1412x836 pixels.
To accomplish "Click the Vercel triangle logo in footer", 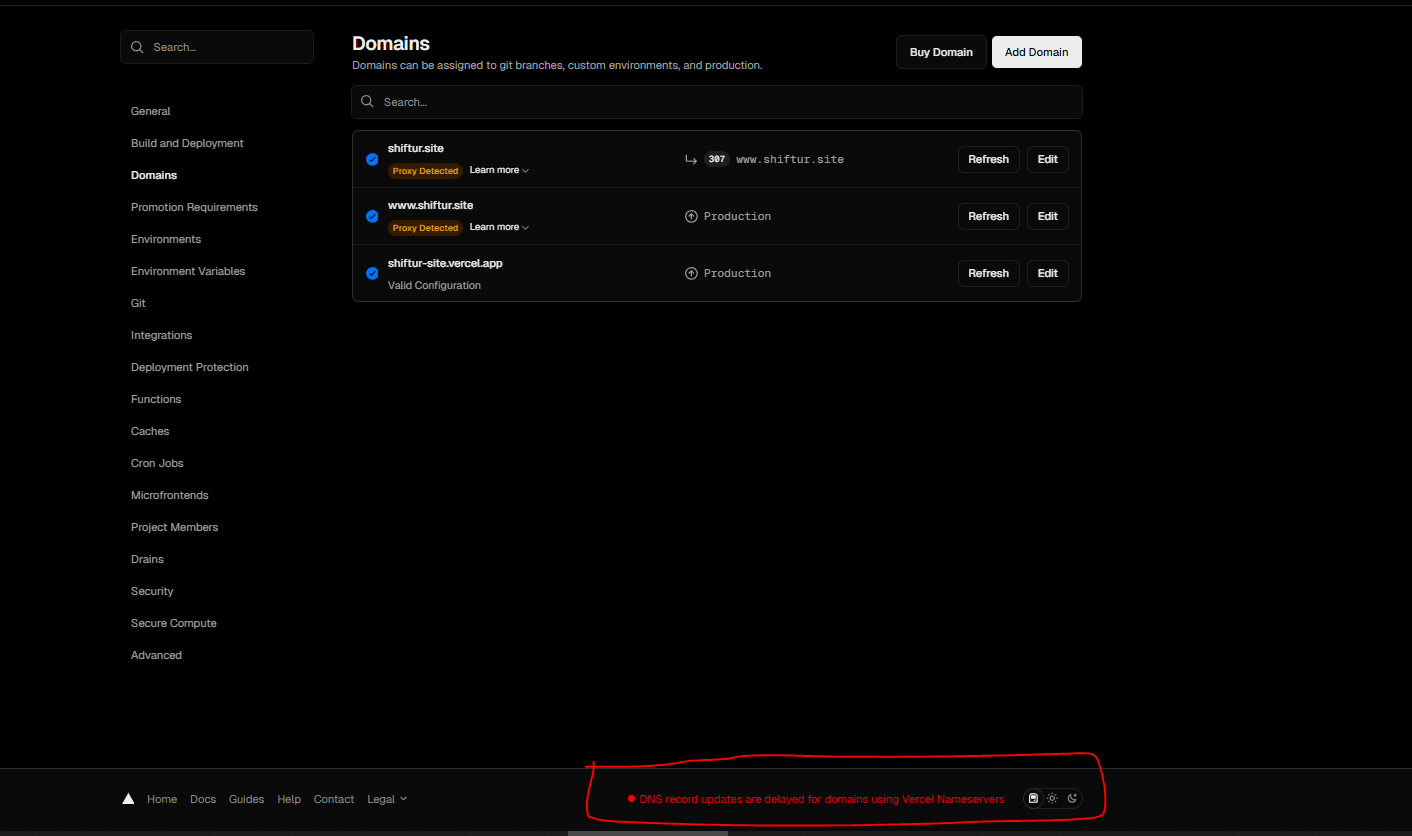I will (x=128, y=799).
